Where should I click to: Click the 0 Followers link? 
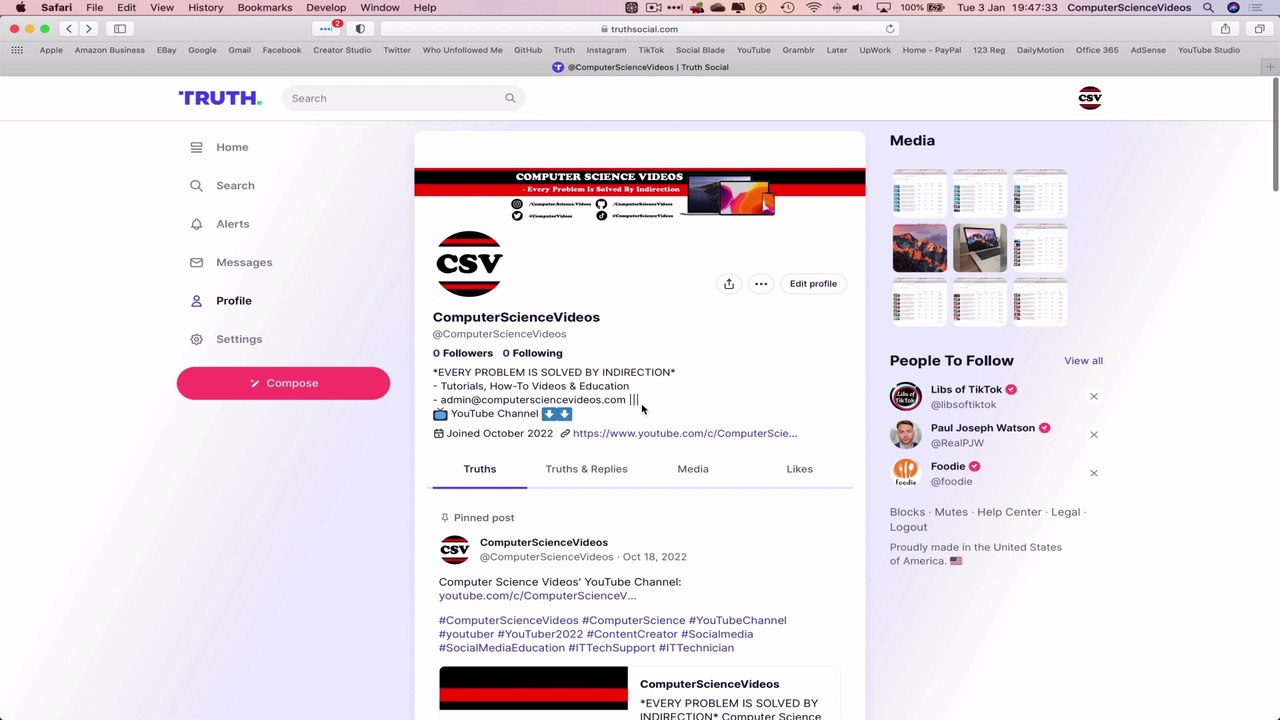pos(463,353)
